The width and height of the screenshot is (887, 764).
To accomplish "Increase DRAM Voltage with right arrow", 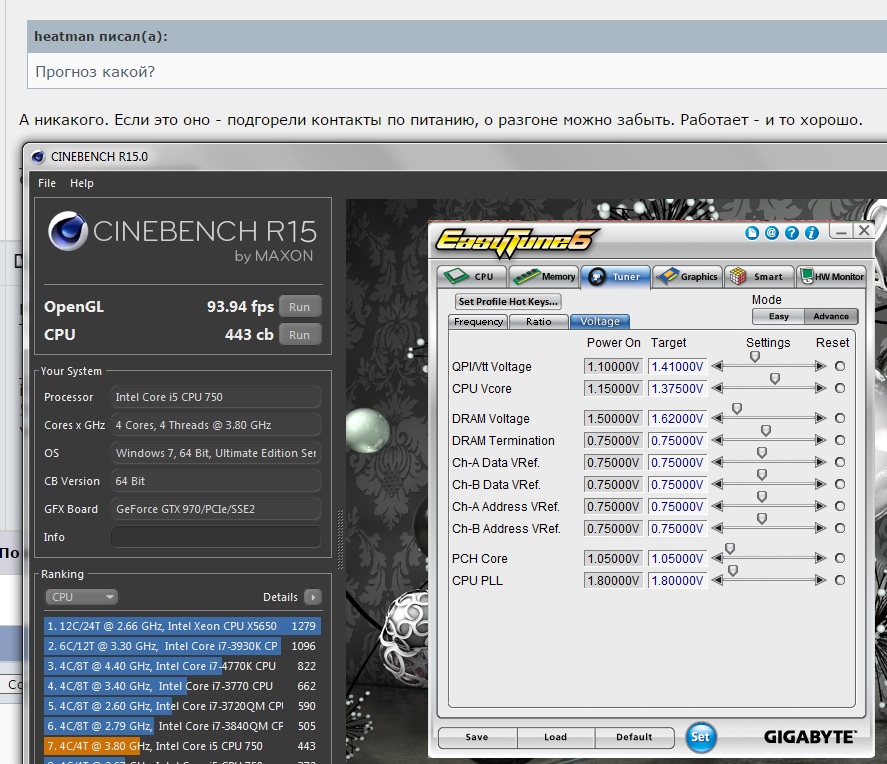I will point(821,418).
